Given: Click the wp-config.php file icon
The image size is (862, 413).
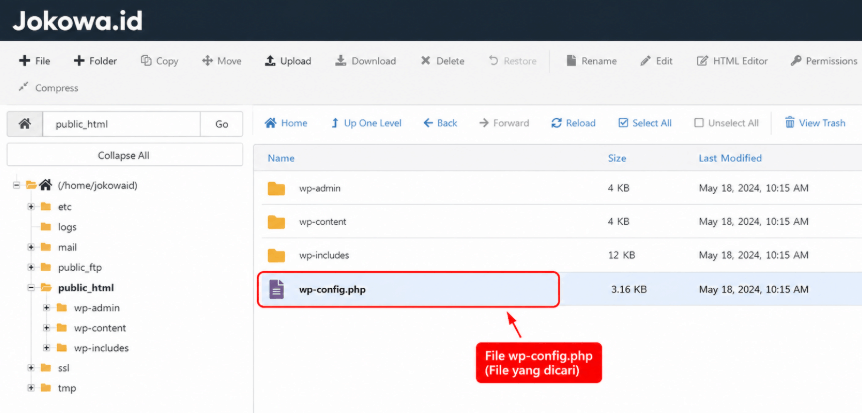Looking at the screenshot, I should point(277,289).
